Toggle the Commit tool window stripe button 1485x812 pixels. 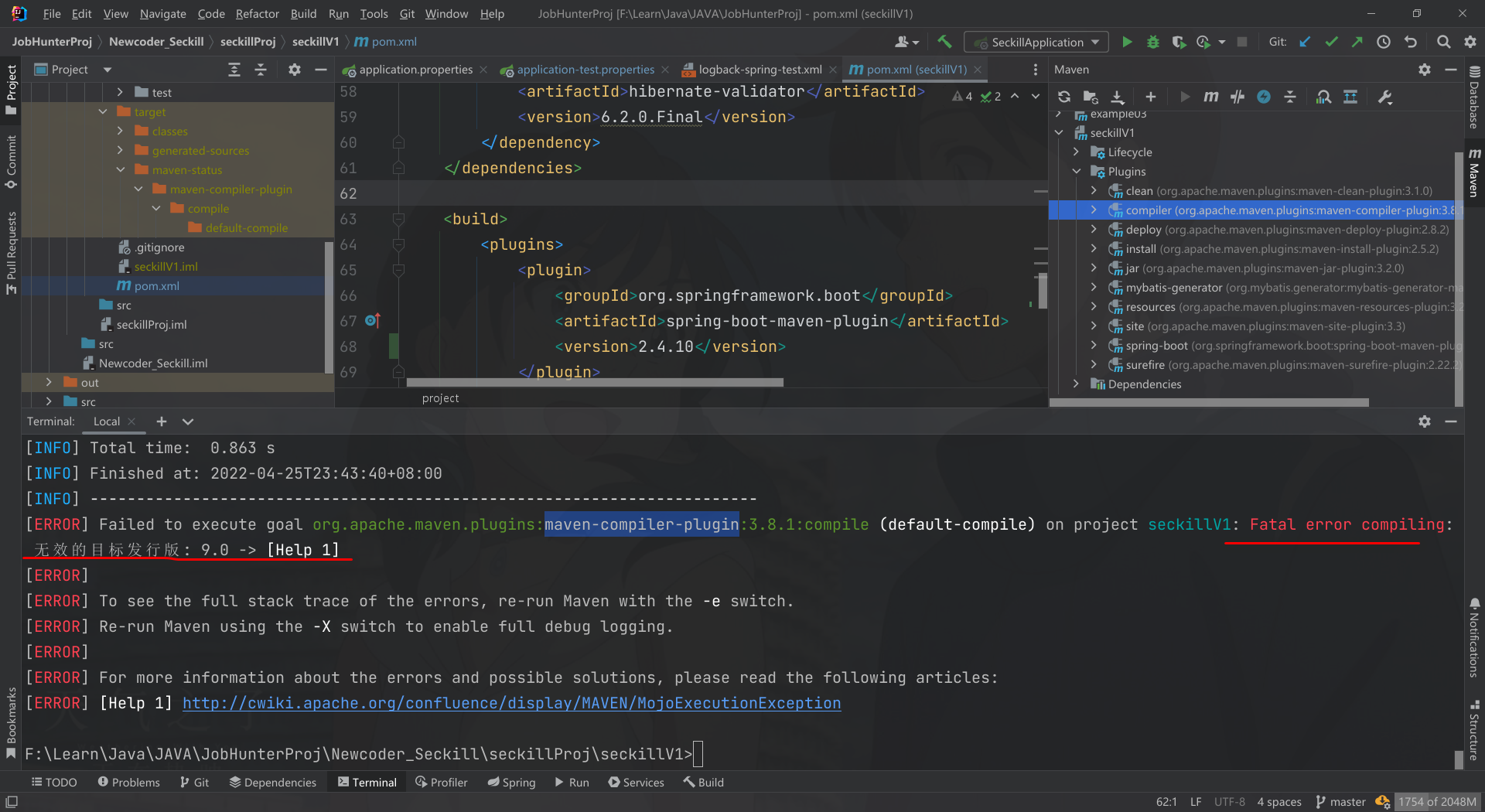pyautogui.click(x=11, y=162)
